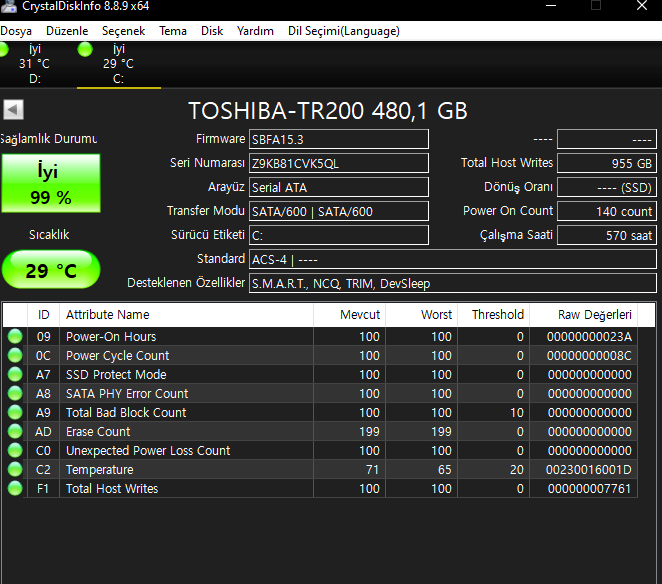Click Çalışma Saati value 570 saat
The width and height of the screenshot is (662, 584).
coord(607,235)
